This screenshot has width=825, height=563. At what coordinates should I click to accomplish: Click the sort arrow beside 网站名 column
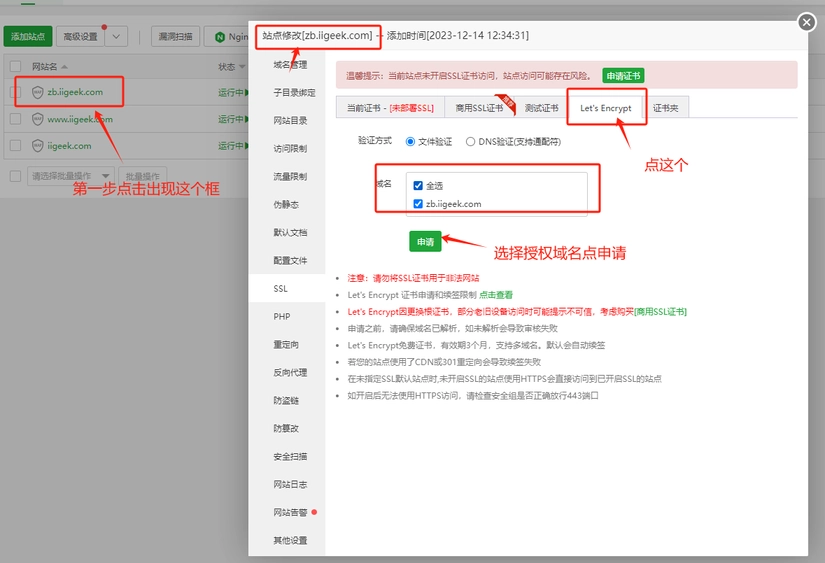(65, 67)
